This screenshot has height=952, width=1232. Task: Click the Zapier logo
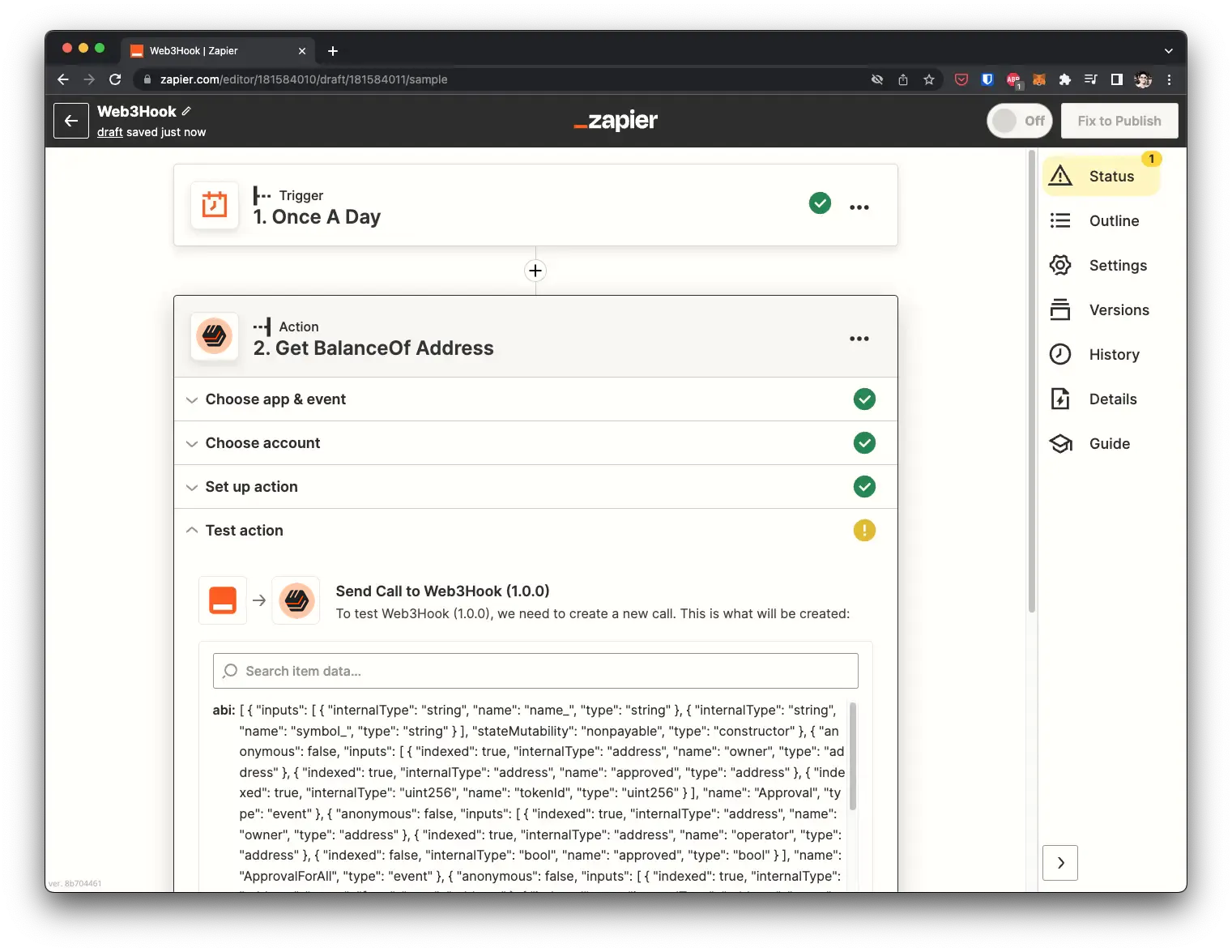(616, 121)
